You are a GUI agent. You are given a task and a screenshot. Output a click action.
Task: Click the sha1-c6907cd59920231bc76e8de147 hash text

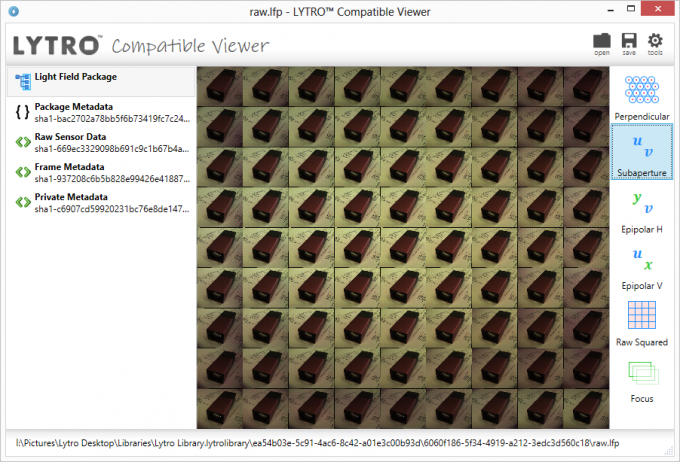pyautogui.click(x=112, y=209)
